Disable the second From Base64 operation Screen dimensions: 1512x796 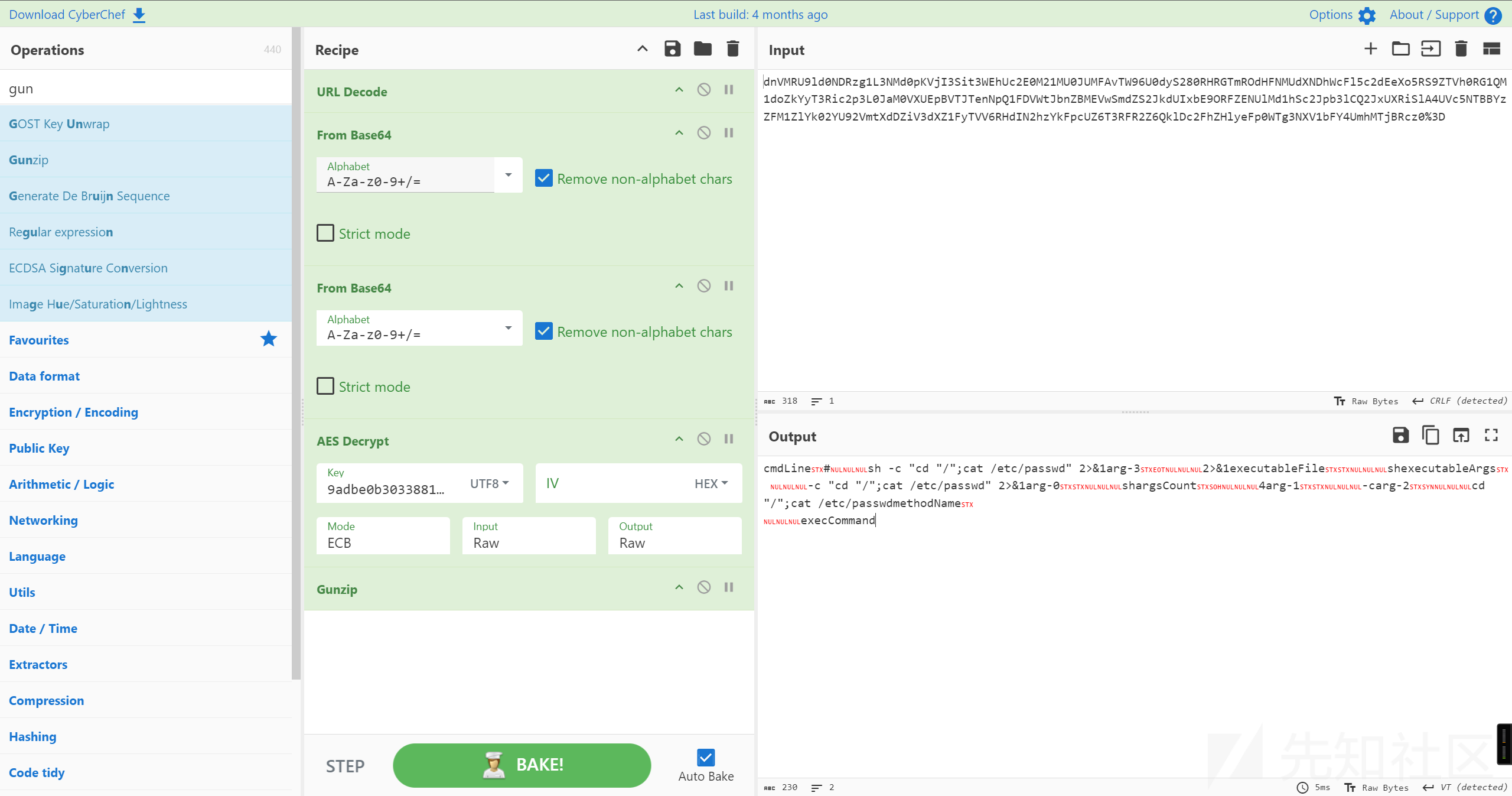703,286
